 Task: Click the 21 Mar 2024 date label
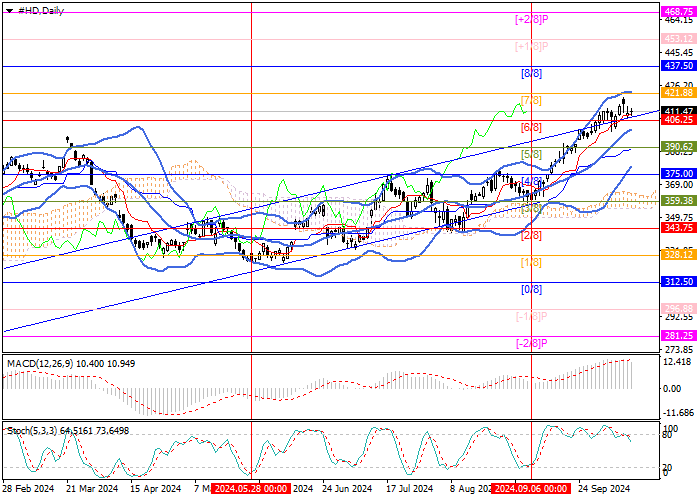tap(92, 488)
